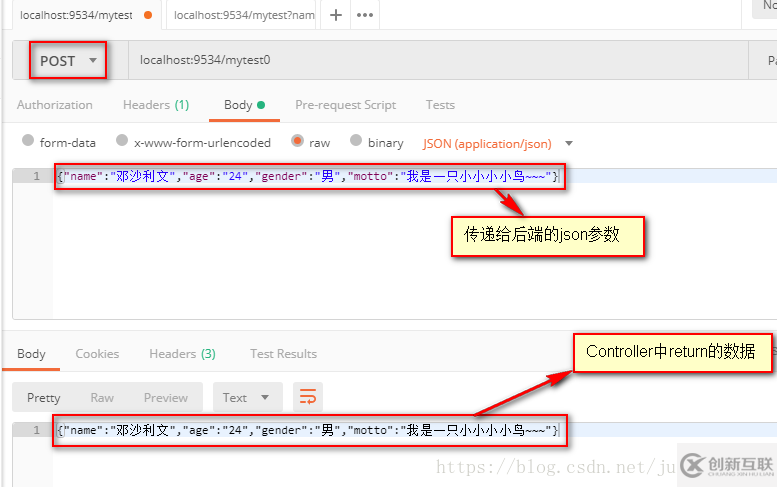Image resolution: width=777 pixels, height=487 pixels.
Task: Open the Test Results tab
Action: 283,354
